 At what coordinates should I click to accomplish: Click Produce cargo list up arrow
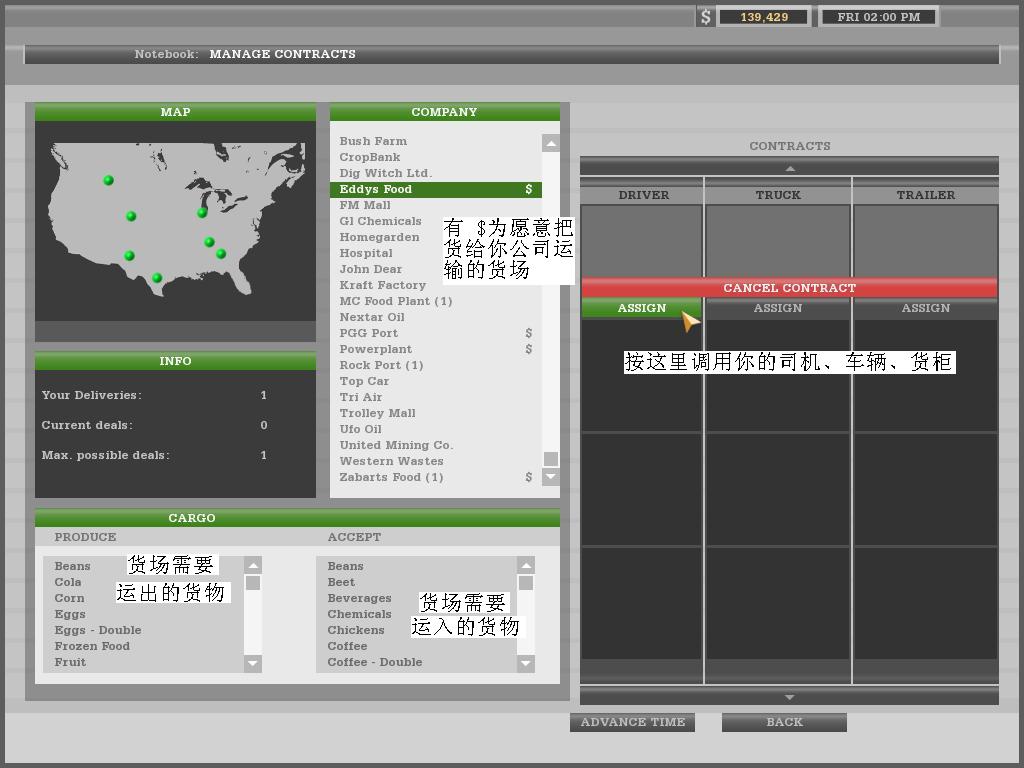tap(252, 566)
